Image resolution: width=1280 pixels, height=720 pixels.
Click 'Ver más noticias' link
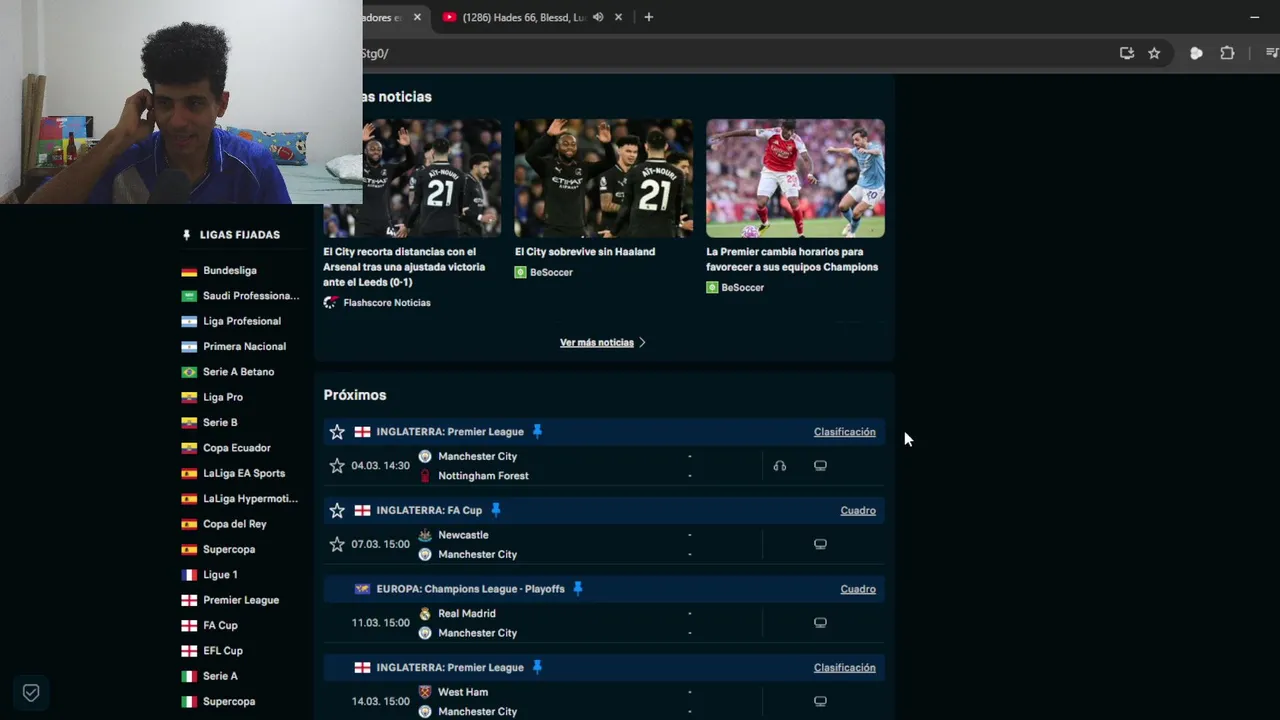(597, 343)
